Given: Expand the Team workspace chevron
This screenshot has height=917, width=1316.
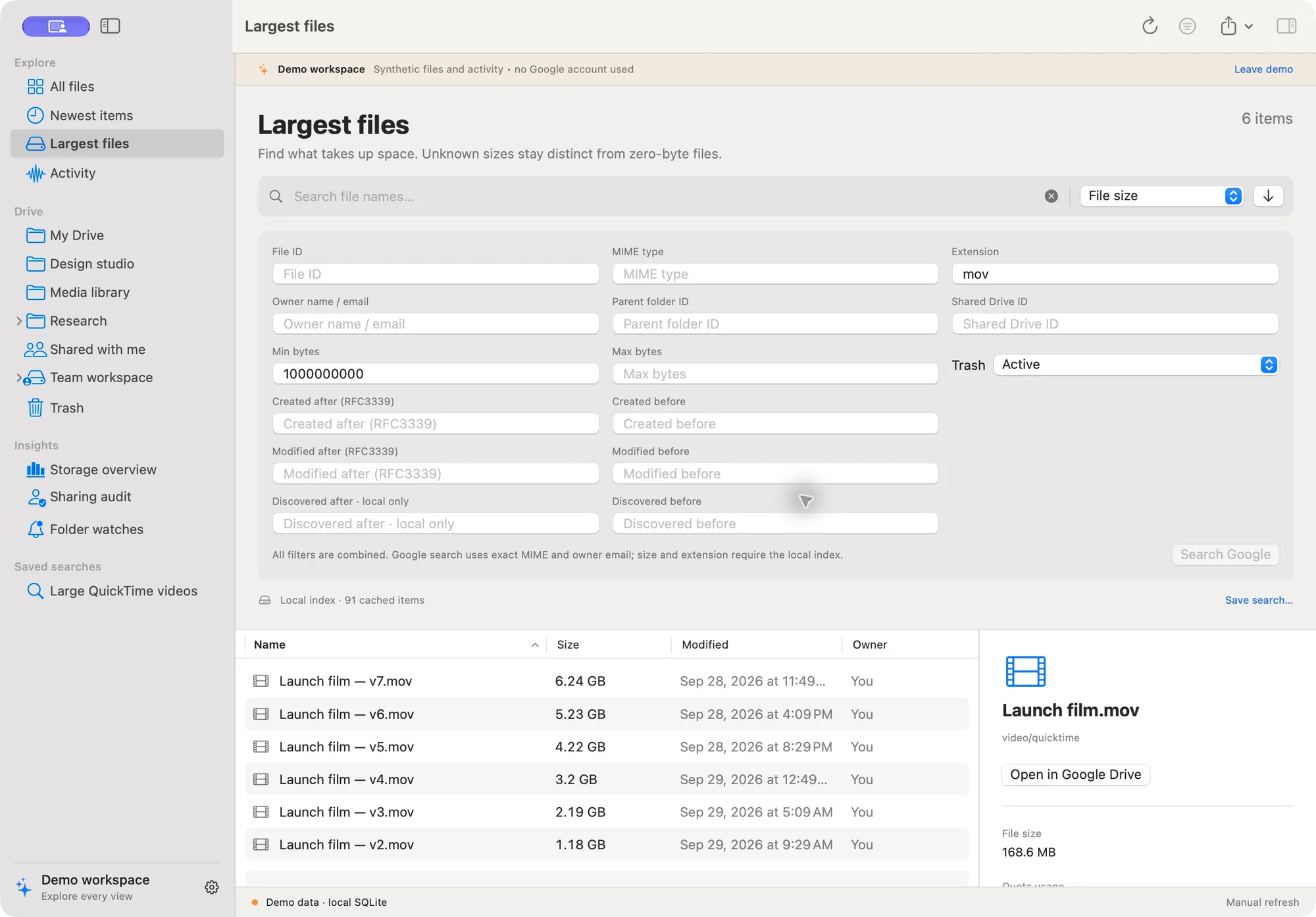Looking at the screenshot, I should [x=18, y=378].
